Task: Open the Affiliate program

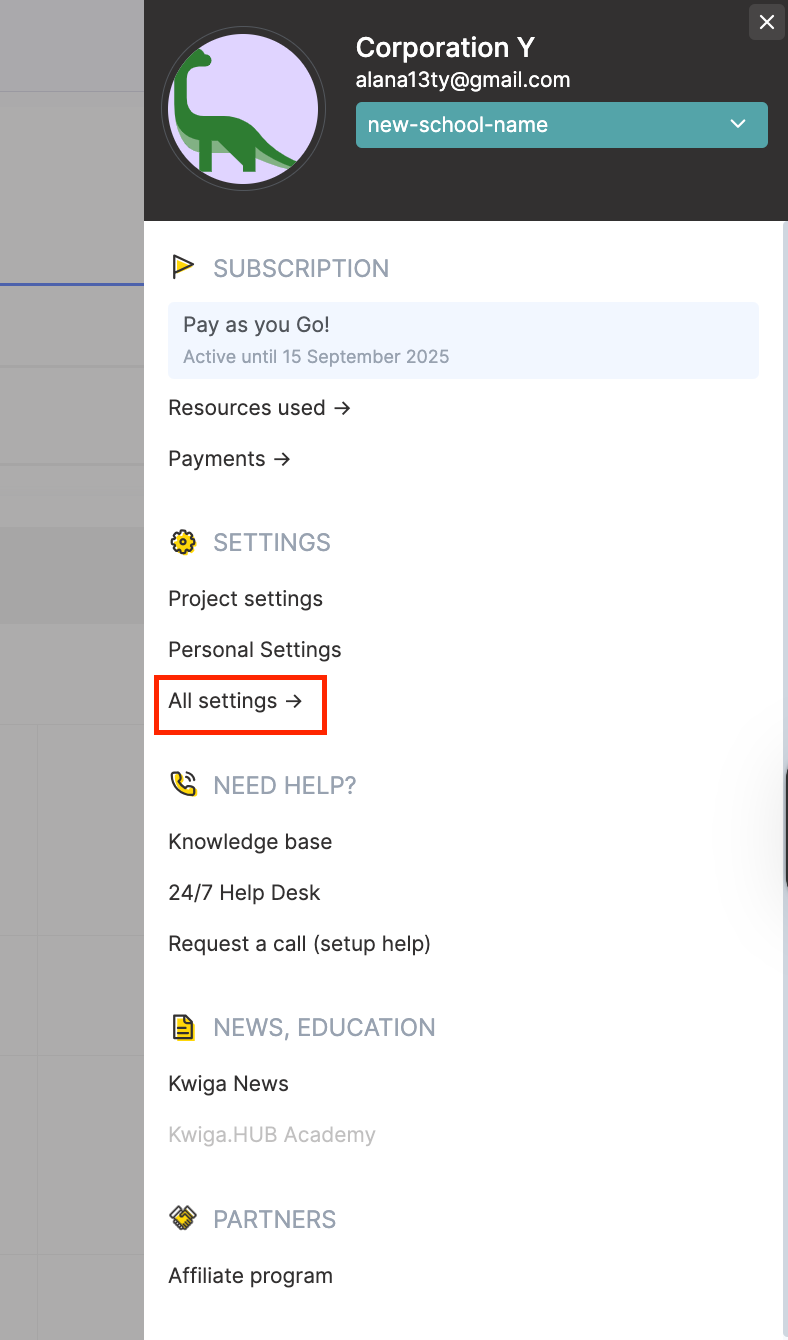Action: [x=250, y=1276]
